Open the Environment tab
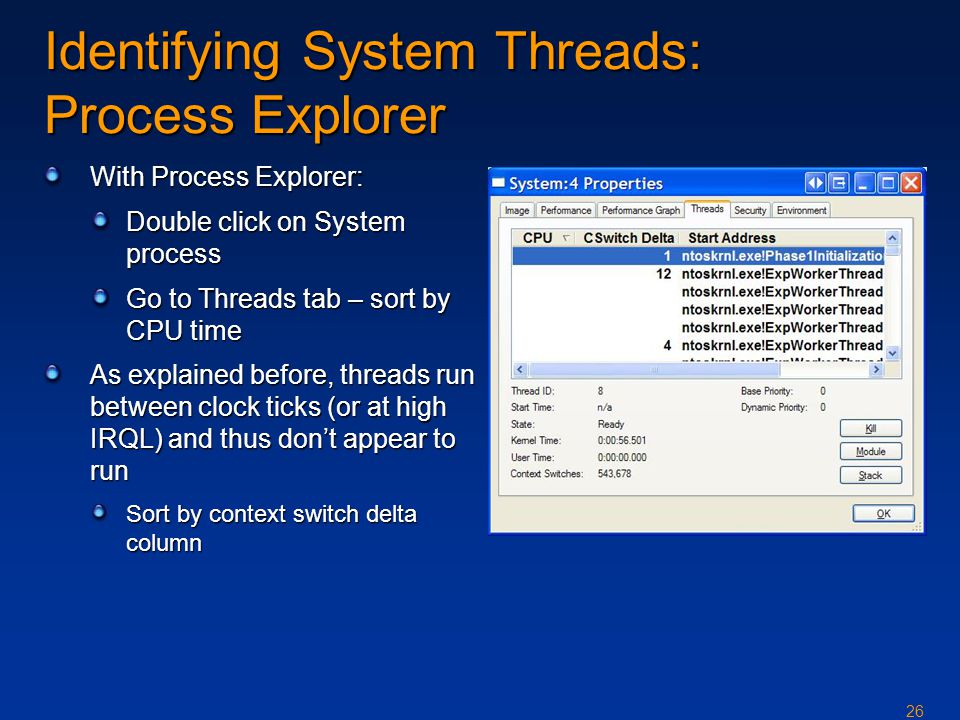 (801, 210)
